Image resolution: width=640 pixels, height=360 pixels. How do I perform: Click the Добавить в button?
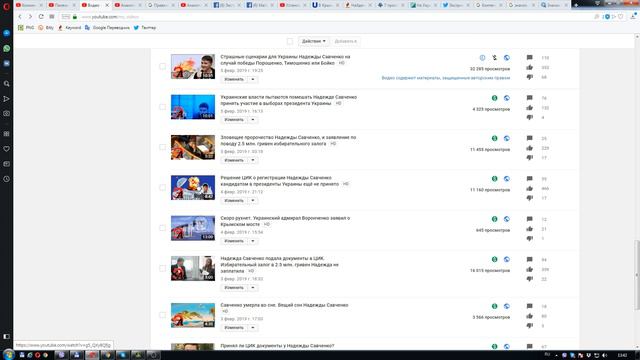point(346,41)
